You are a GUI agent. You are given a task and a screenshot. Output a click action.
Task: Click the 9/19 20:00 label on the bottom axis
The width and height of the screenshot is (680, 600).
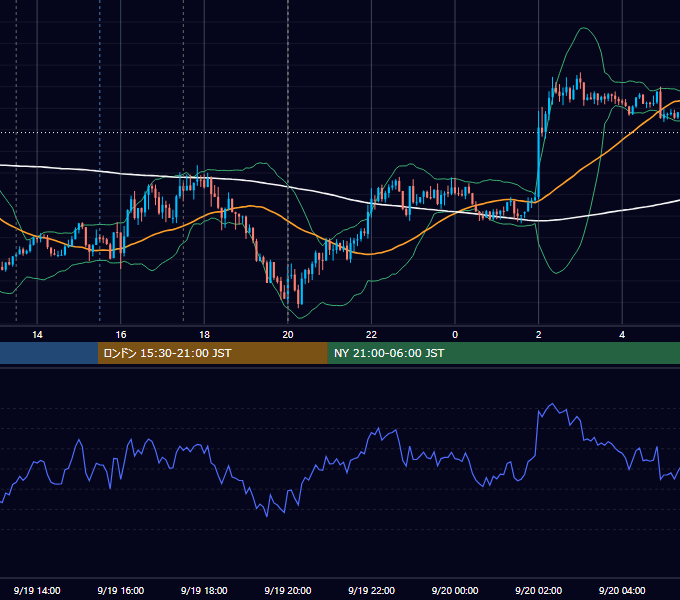click(288, 590)
